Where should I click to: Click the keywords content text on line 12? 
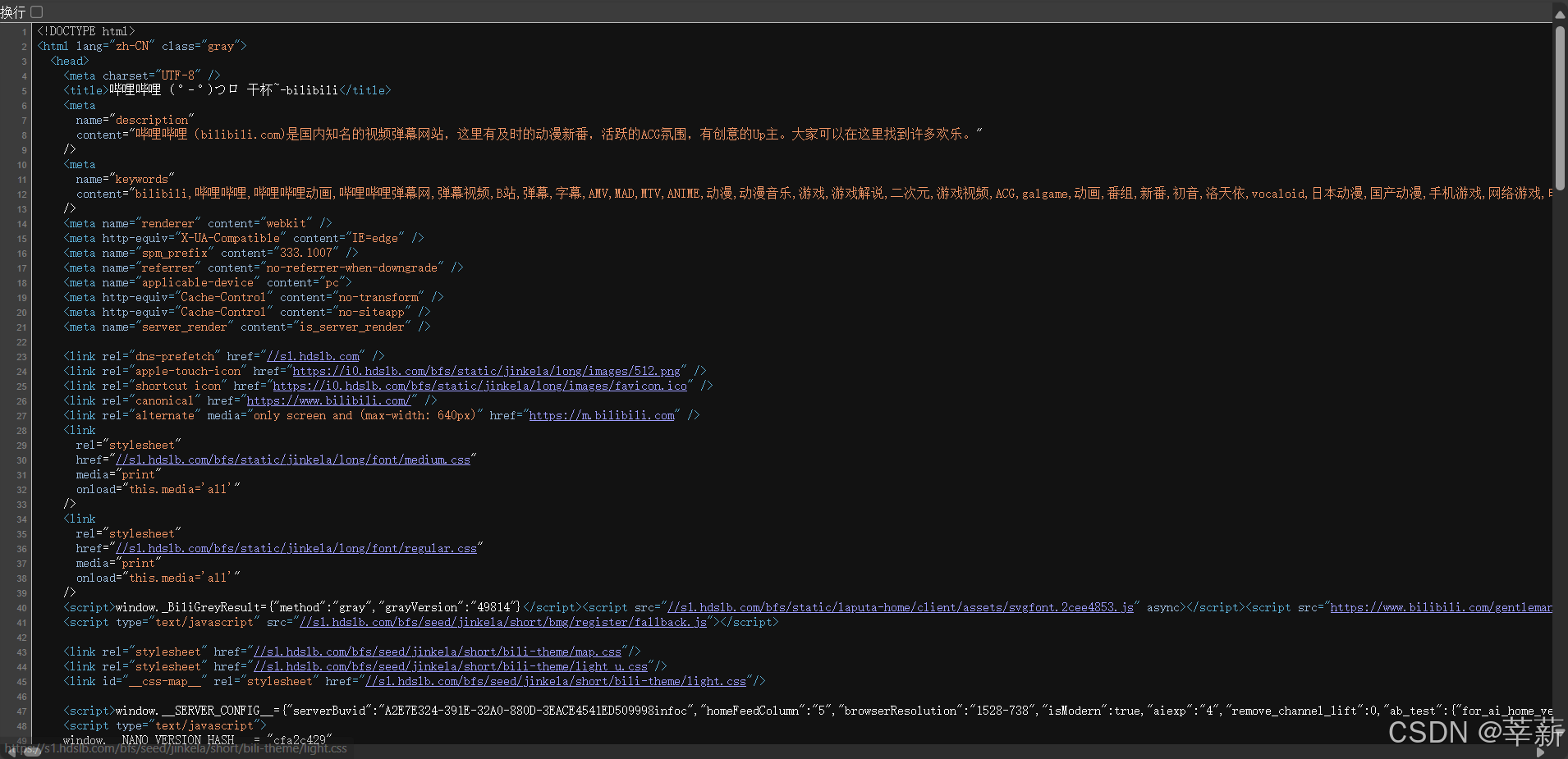coord(814,194)
